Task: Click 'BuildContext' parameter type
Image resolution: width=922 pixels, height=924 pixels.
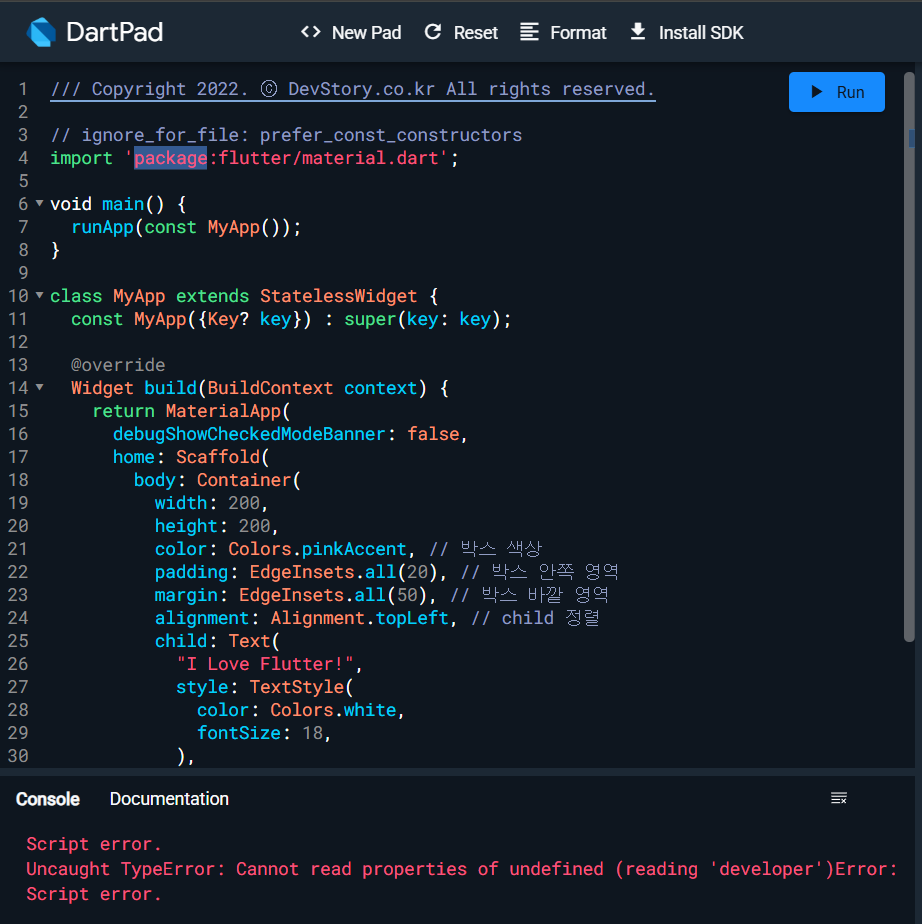Action: tap(270, 388)
